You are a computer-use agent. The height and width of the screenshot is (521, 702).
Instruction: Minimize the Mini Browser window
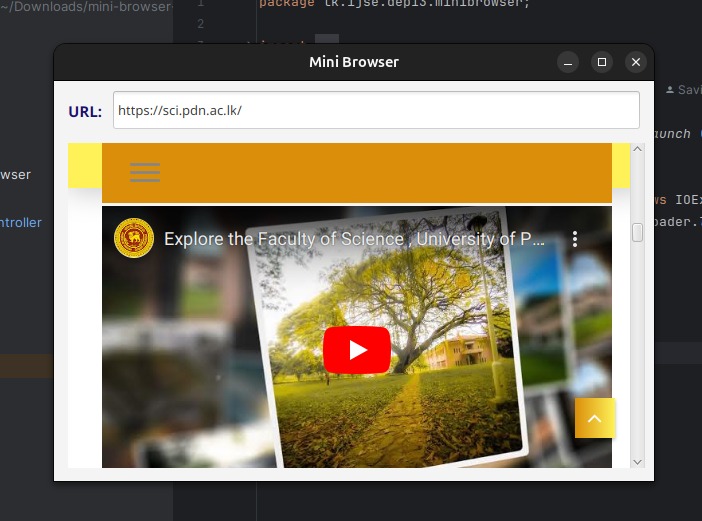pos(568,62)
